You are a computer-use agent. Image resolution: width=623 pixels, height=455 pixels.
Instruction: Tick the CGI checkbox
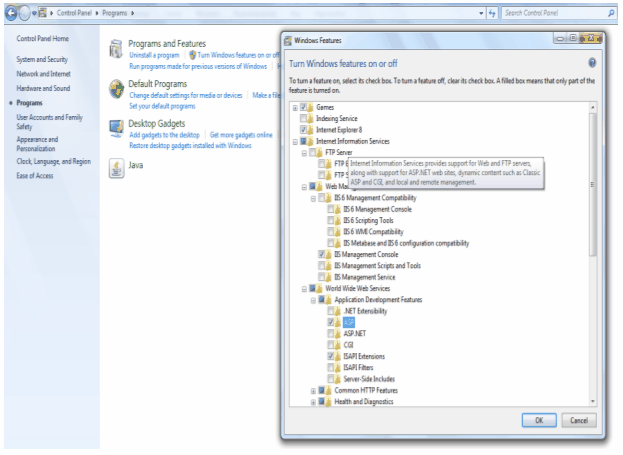point(331,345)
